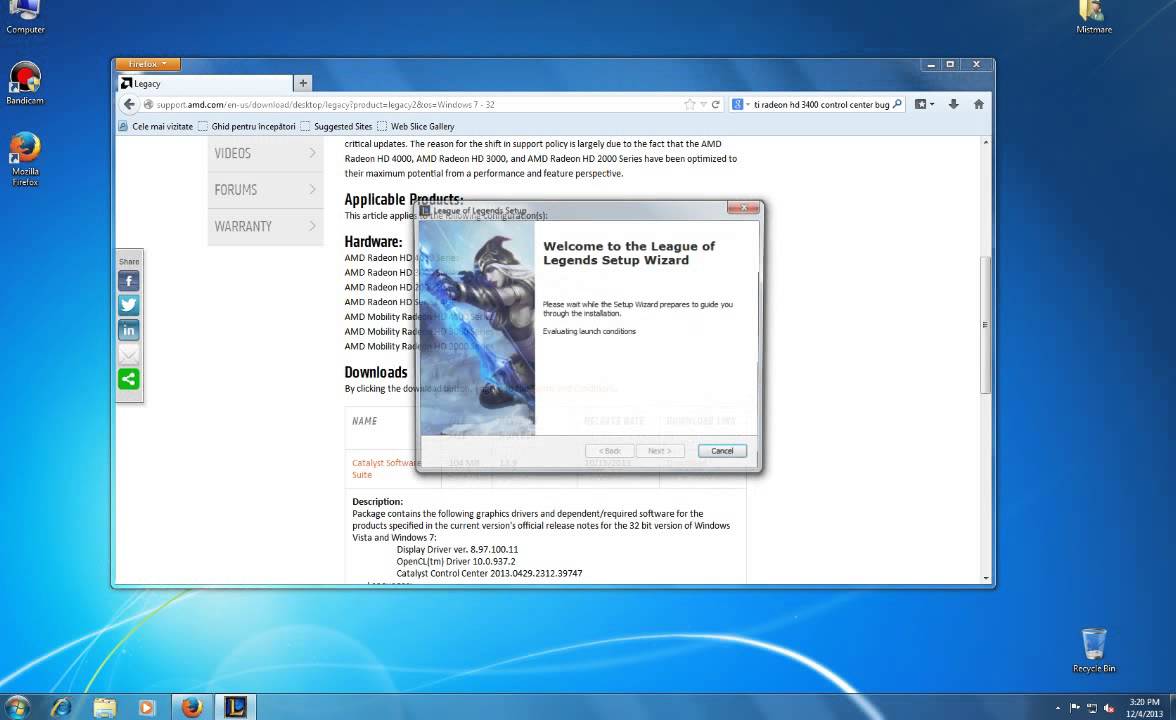
Task: Click the volume tray icon
Action: coord(1108,707)
